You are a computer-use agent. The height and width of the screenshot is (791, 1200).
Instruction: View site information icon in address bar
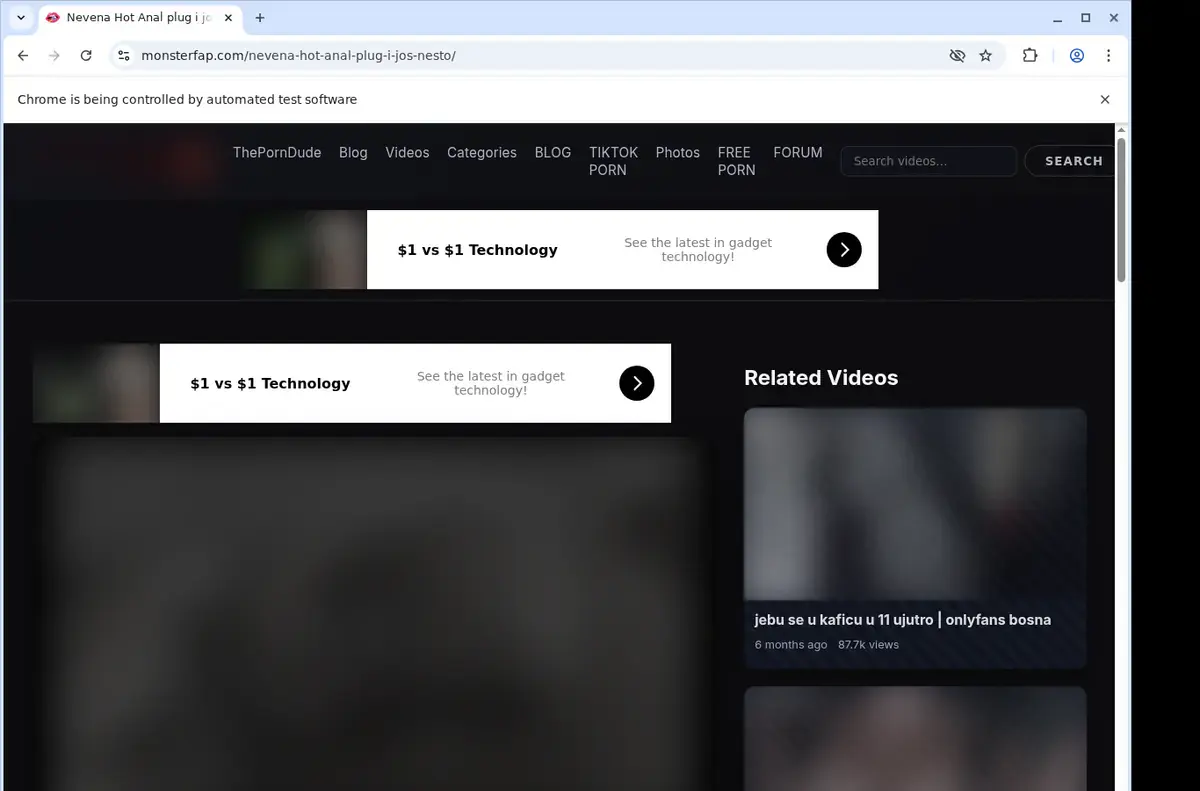click(123, 56)
